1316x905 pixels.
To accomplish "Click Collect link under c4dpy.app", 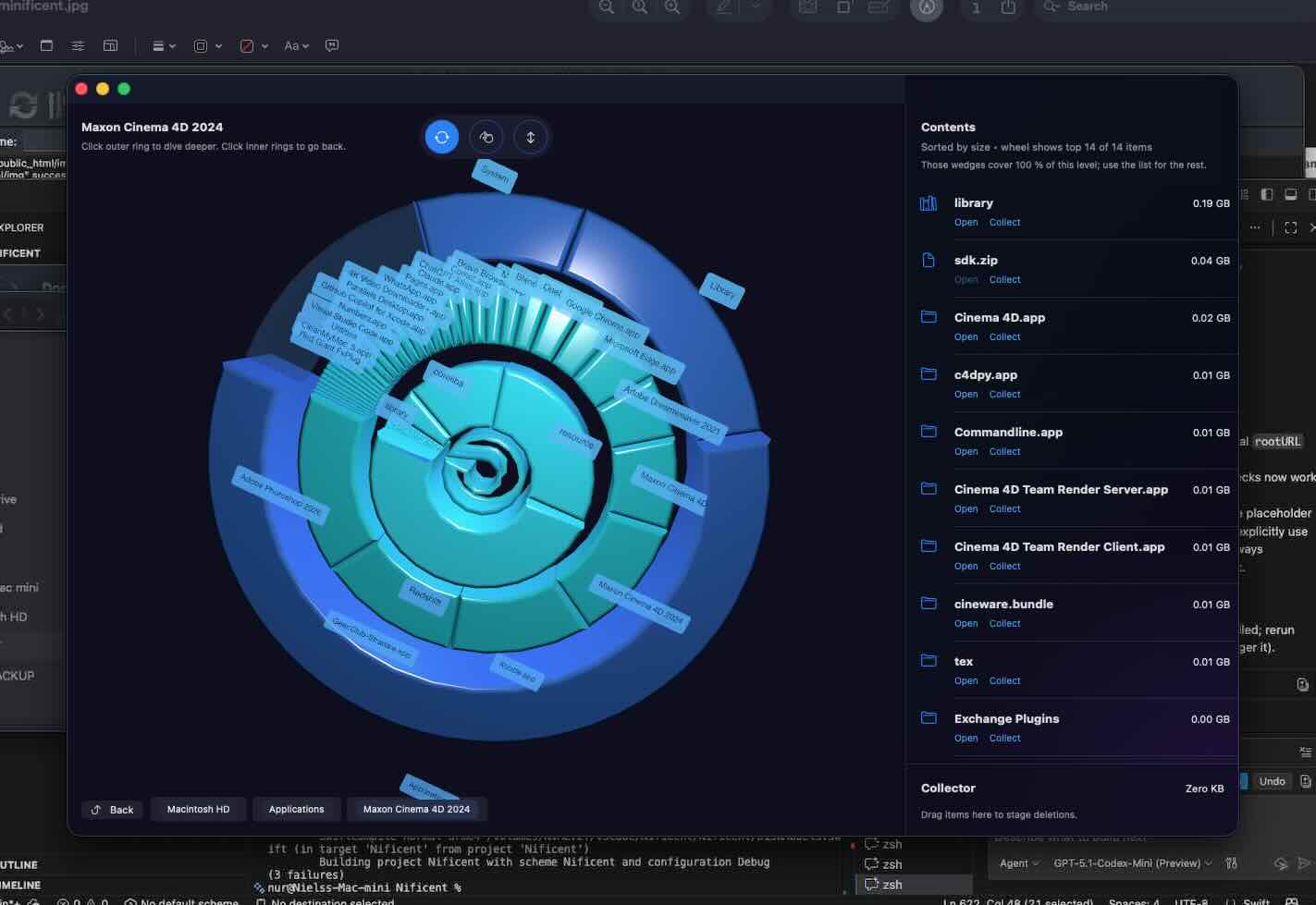I will 1004,395.
